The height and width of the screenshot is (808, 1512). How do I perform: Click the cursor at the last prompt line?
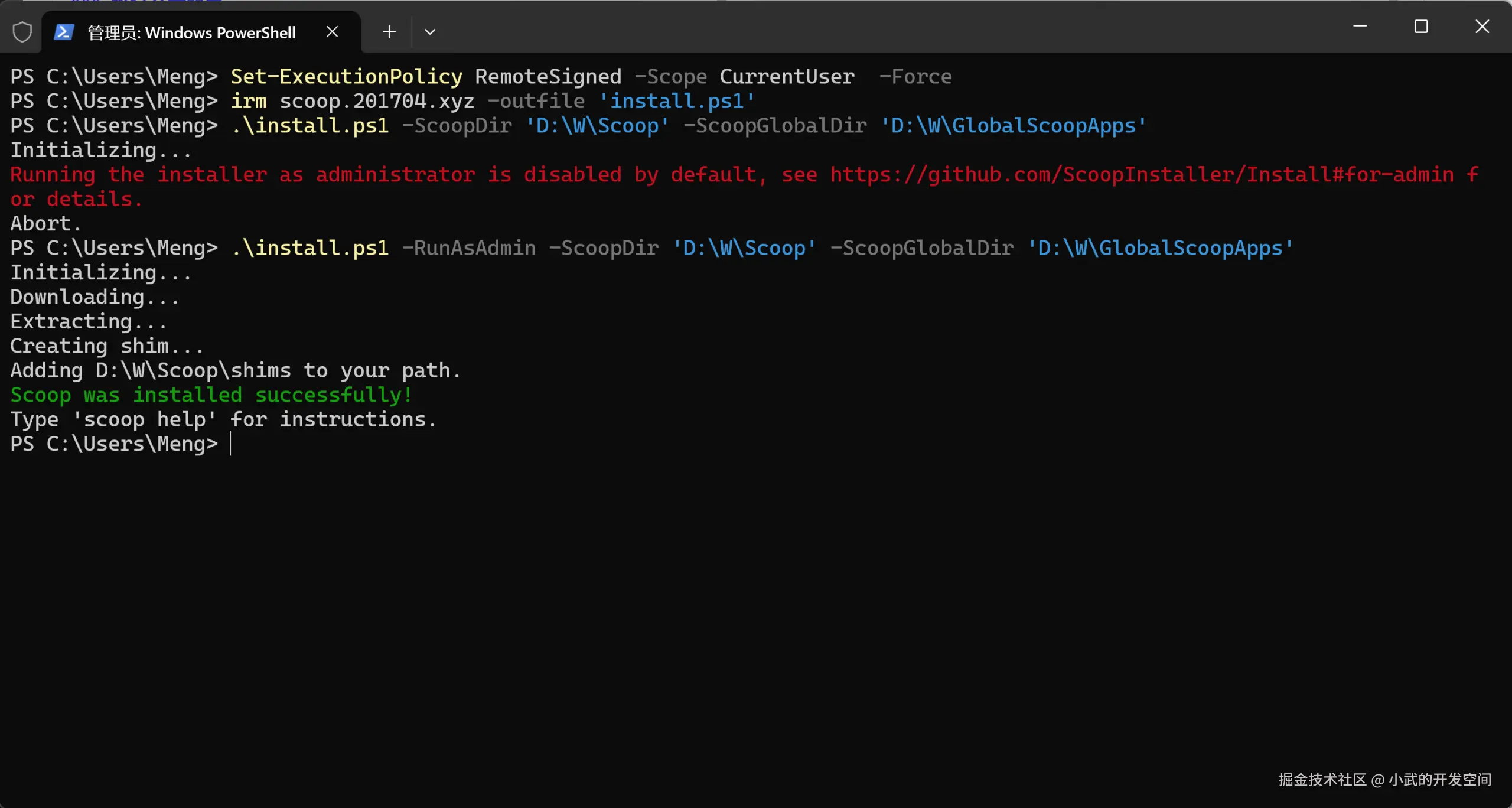pos(232,444)
